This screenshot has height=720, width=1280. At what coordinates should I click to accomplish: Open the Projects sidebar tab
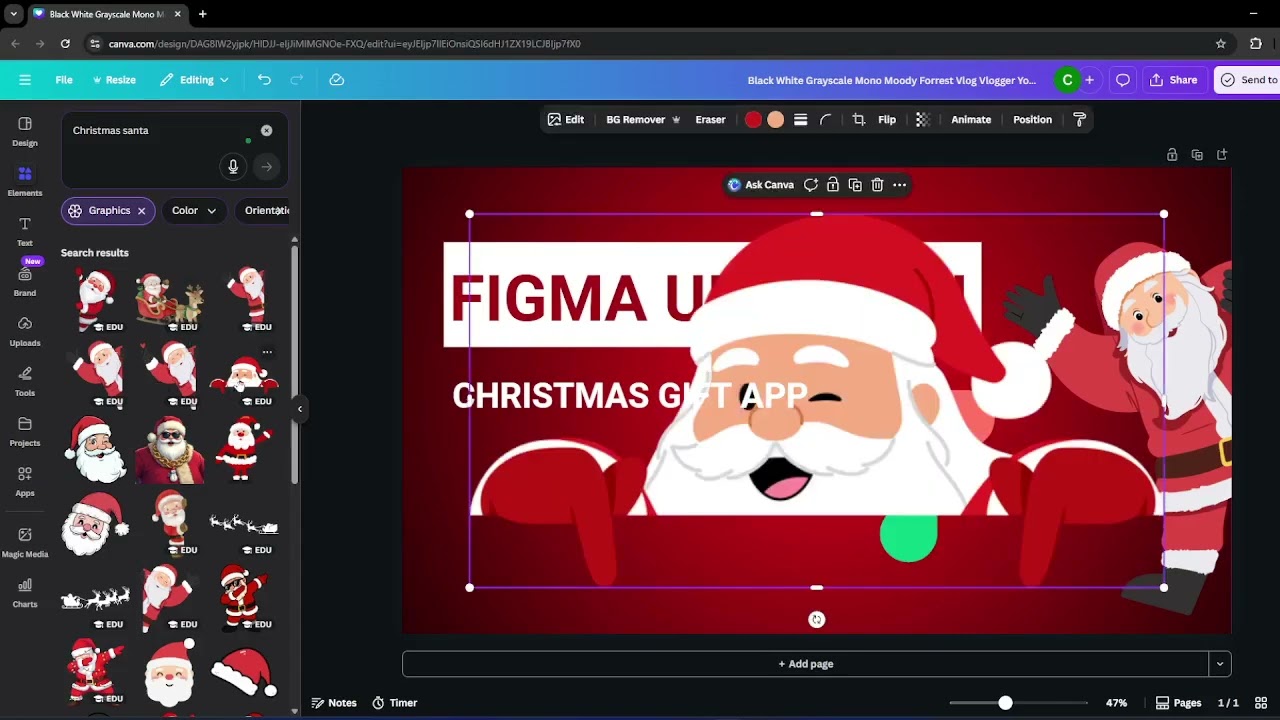click(x=25, y=431)
